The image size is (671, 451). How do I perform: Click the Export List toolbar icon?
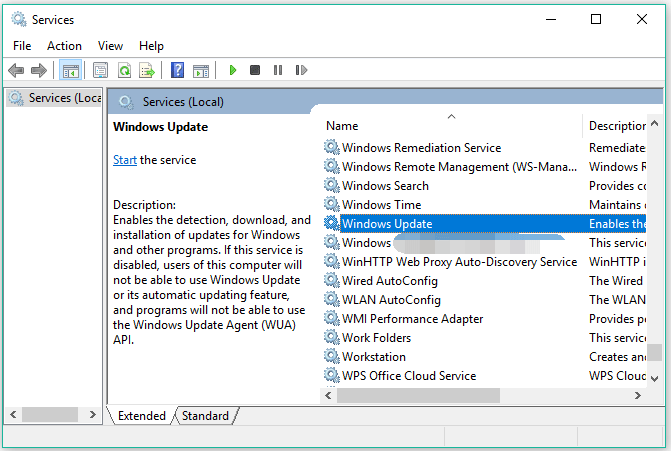coord(147,70)
